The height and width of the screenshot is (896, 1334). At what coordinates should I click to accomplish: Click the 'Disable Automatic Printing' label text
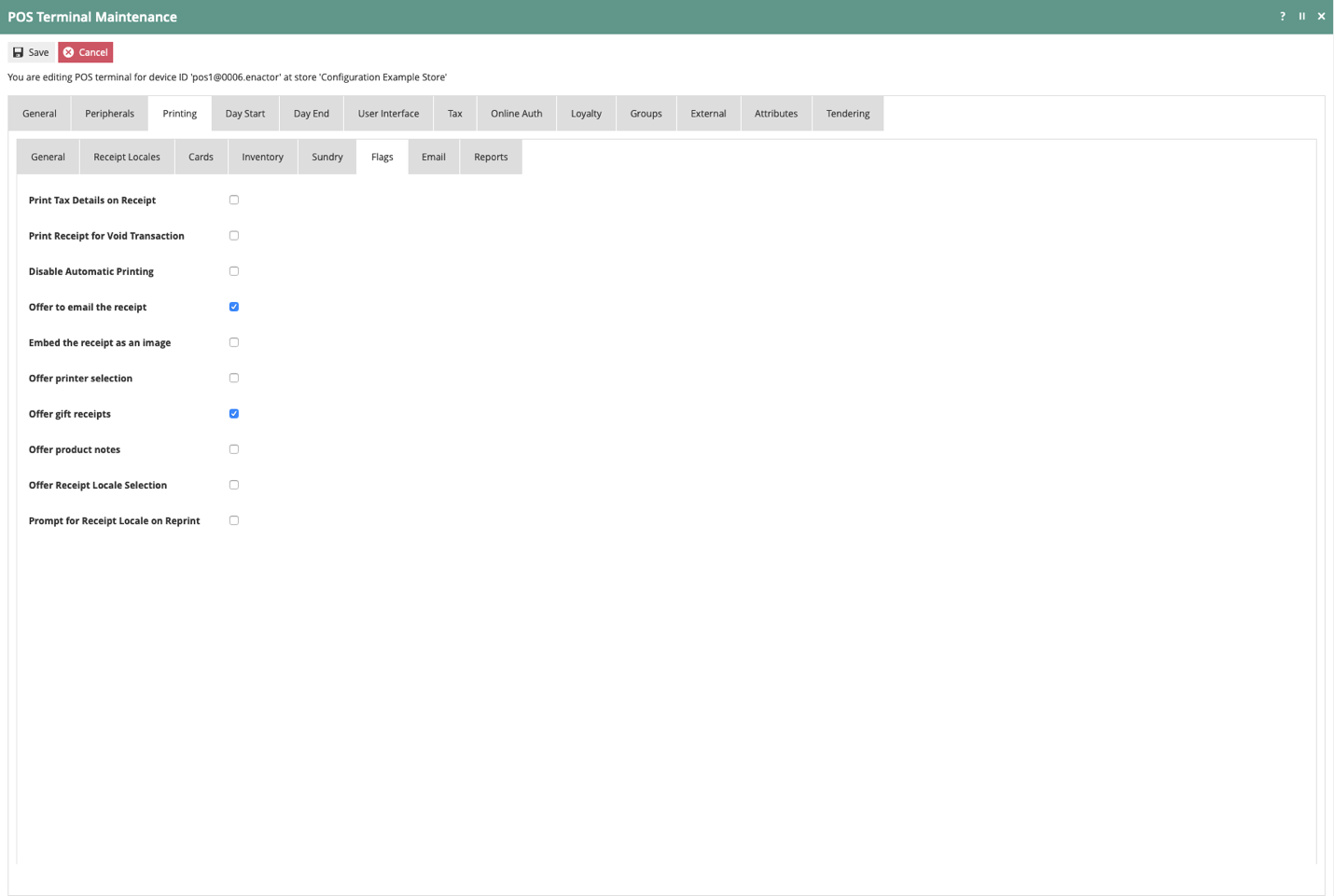91,271
